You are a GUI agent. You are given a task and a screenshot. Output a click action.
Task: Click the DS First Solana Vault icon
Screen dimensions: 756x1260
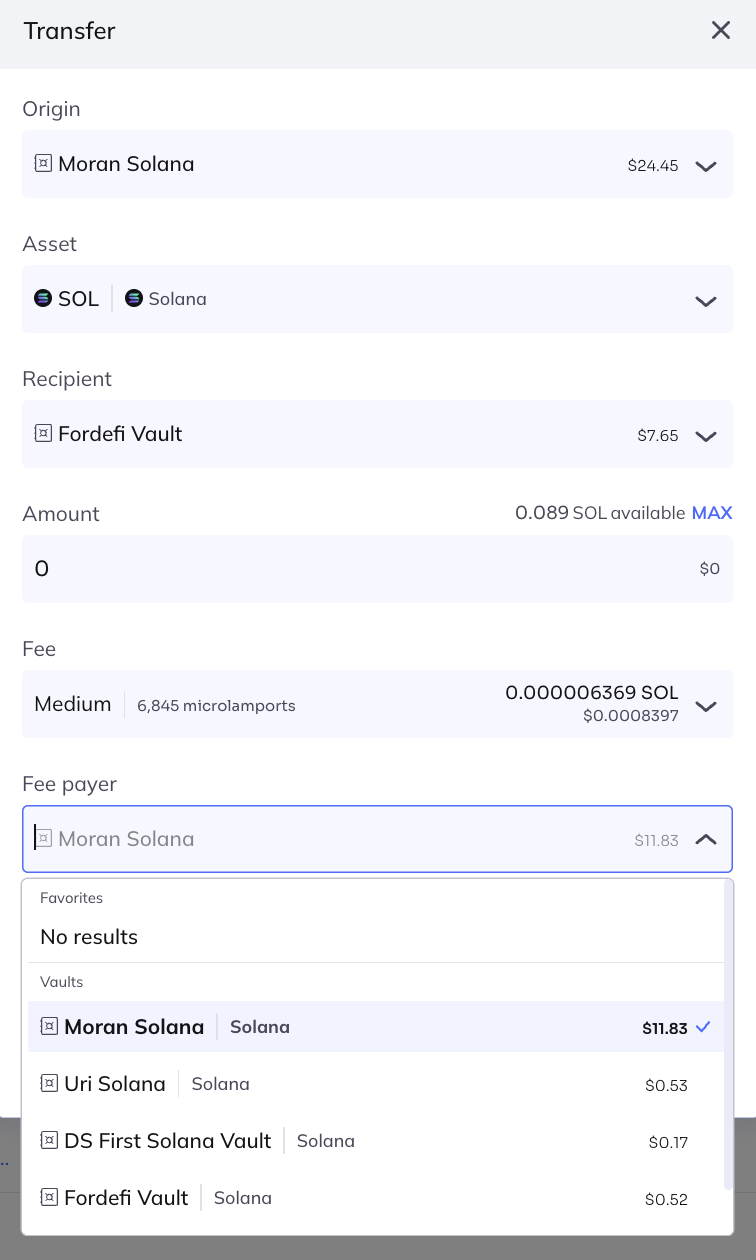point(49,1141)
